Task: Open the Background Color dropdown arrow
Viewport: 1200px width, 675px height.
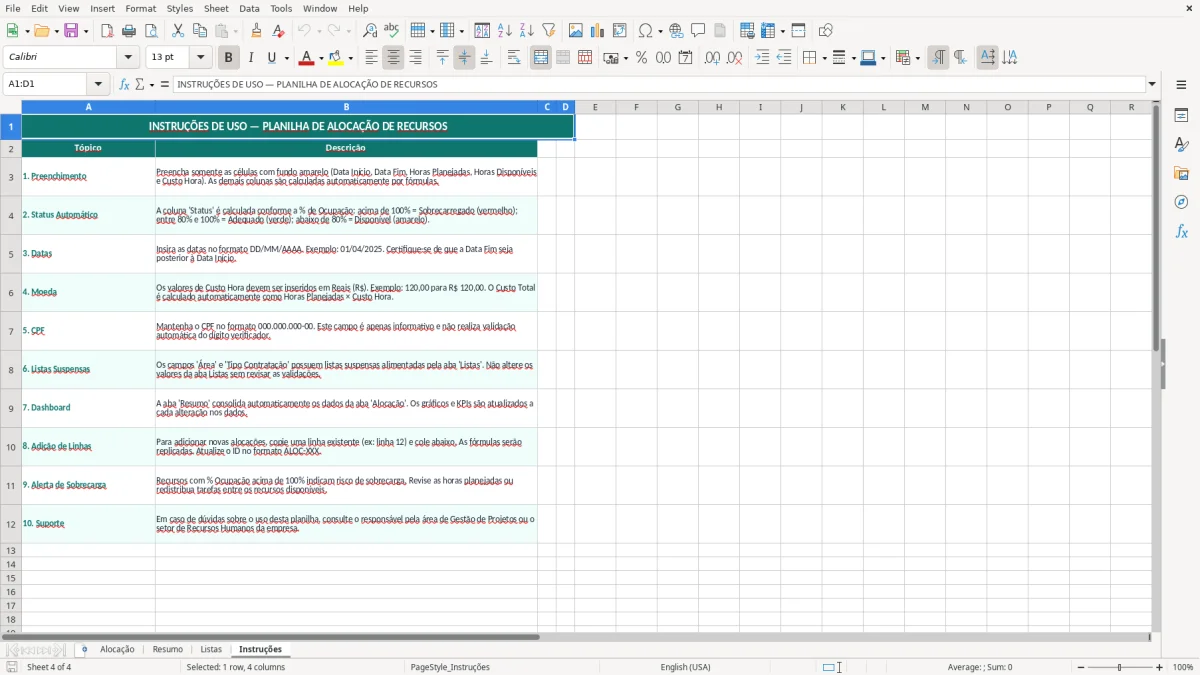Action: 350,58
